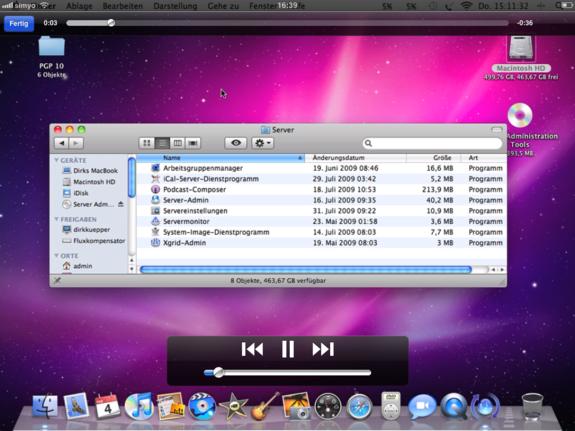
Task: Click the video progress bar at top
Action: [x=287, y=23]
